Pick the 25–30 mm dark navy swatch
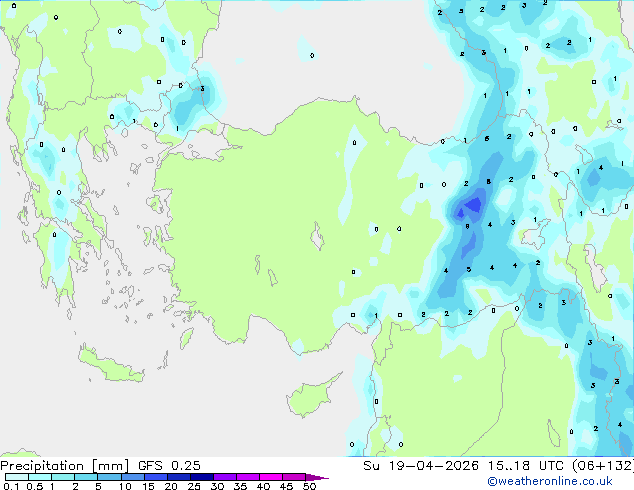Image resolution: width=634 pixels, height=490 pixels. pyautogui.click(x=202, y=477)
